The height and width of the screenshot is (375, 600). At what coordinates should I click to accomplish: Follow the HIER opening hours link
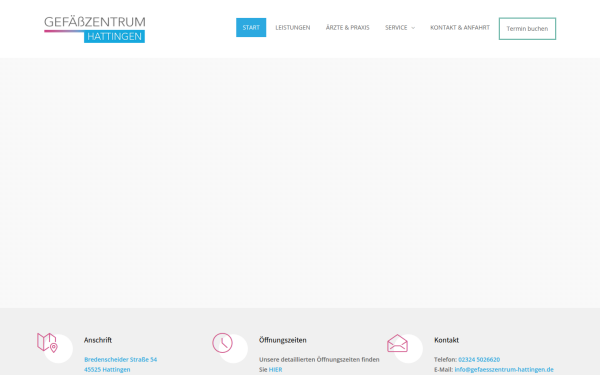point(276,369)
